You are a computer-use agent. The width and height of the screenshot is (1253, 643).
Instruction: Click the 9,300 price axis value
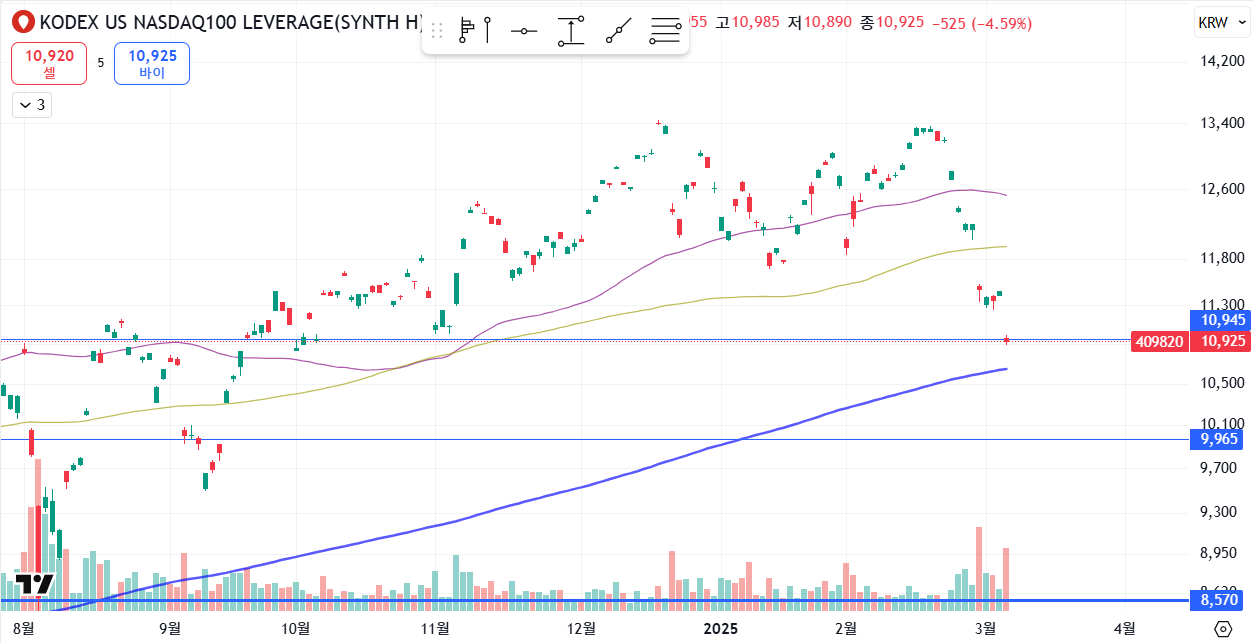click(1221, 512)
